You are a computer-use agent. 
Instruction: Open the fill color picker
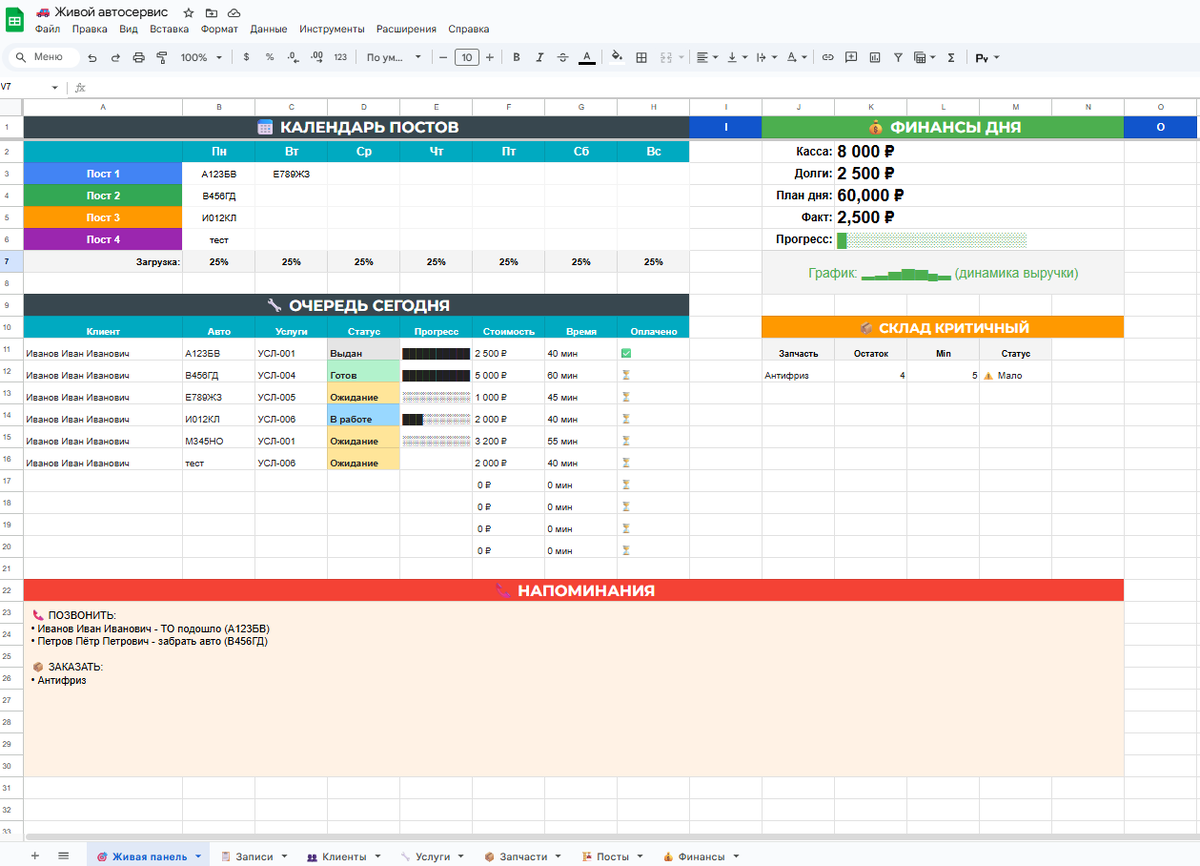[x=617, y=58]
